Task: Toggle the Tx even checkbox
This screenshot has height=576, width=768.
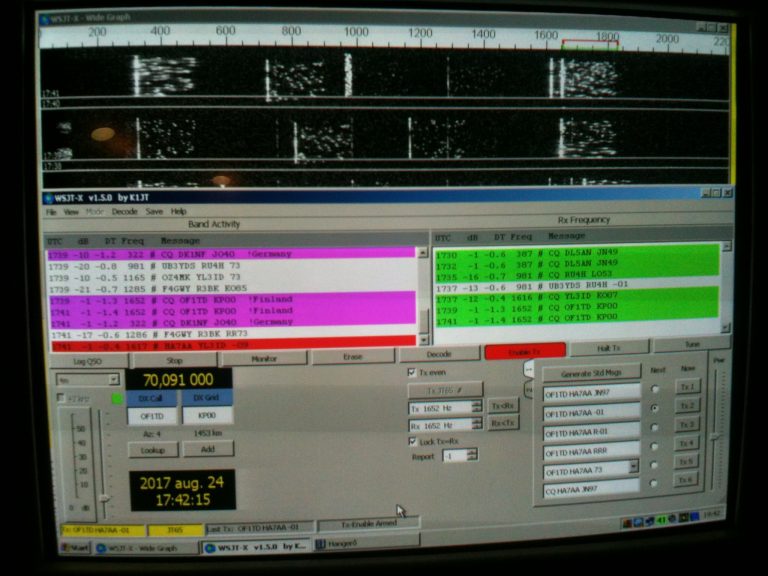Action: pos(412,372)
